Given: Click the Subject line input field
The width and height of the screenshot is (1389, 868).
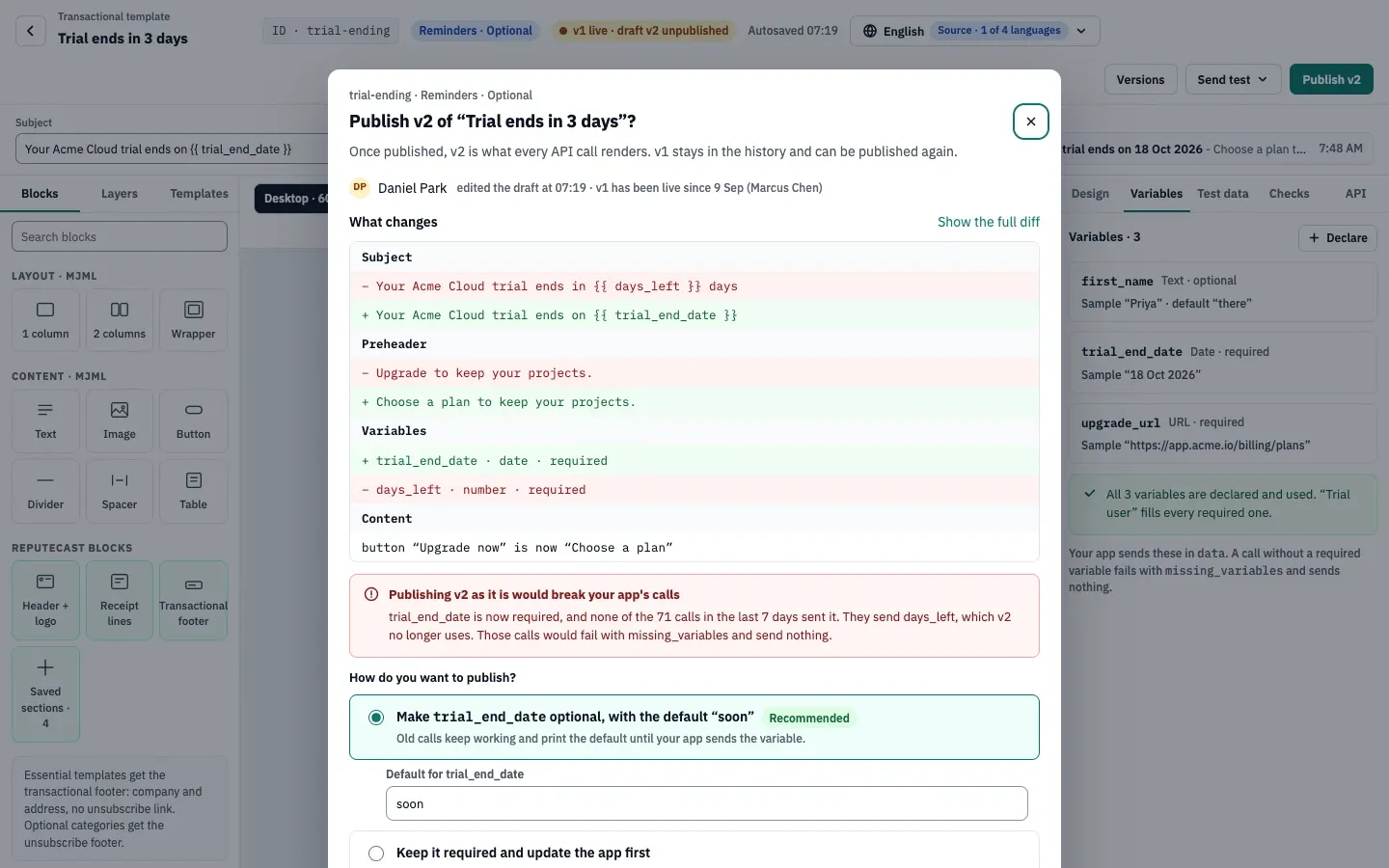Looking at the screenshot, I should click(174, 149).
